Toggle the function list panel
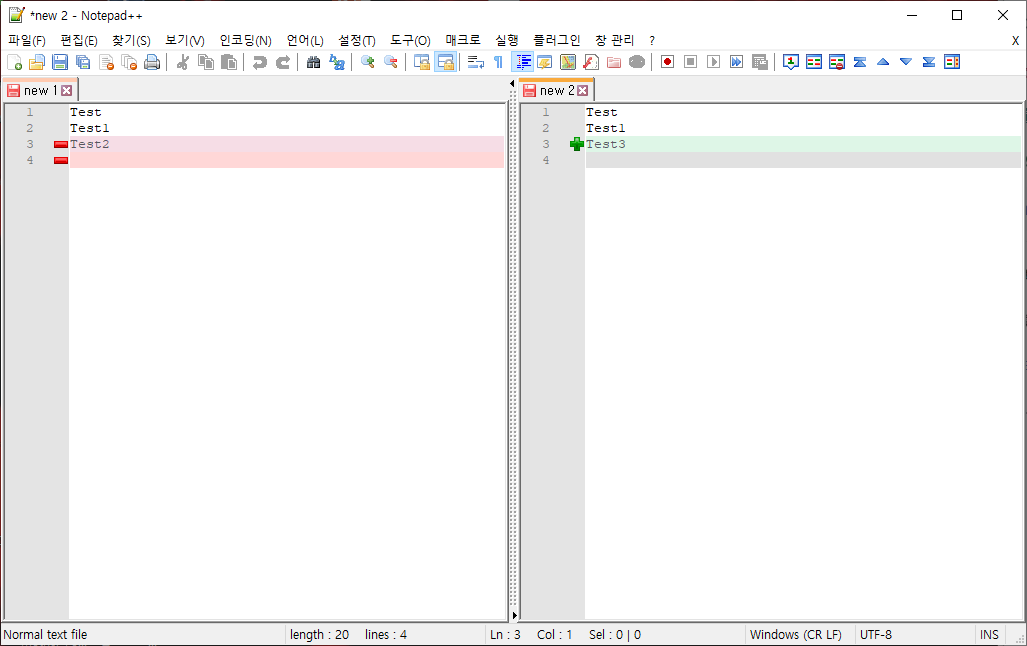1027x646 pixels. 591,62
